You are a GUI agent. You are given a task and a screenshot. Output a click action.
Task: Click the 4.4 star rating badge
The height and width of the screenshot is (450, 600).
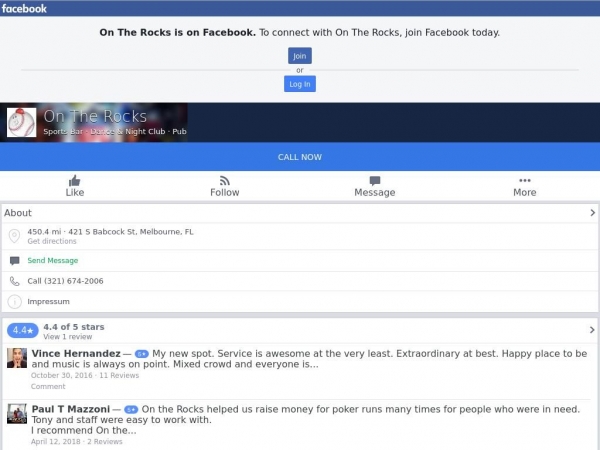pos(23,330)
